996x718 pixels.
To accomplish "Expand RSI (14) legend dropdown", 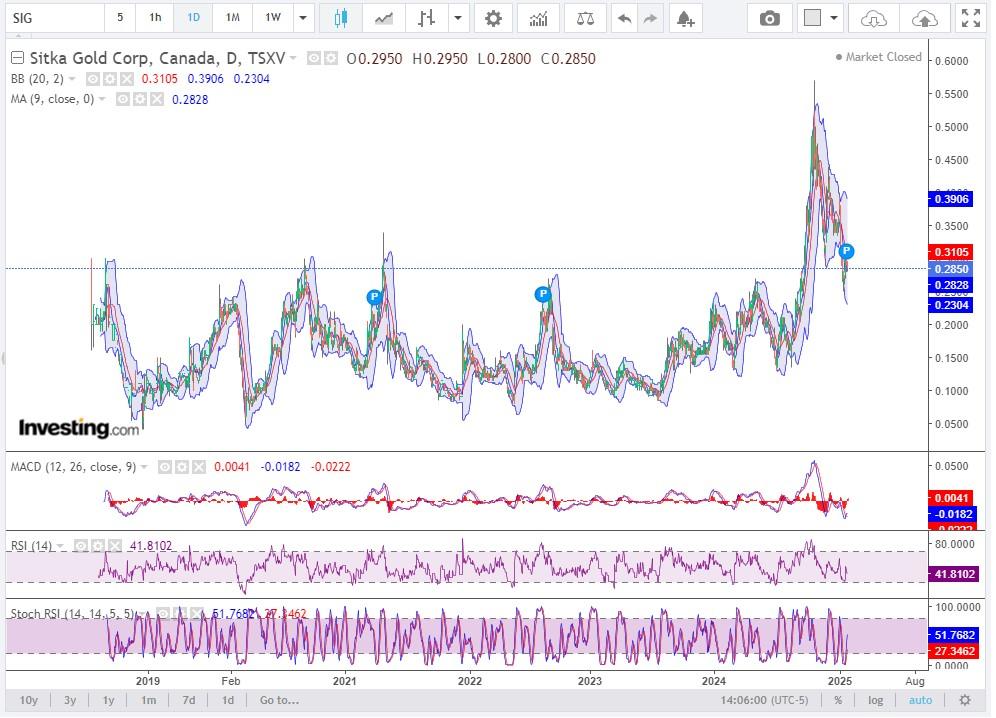I will click(x=60, y=546).
